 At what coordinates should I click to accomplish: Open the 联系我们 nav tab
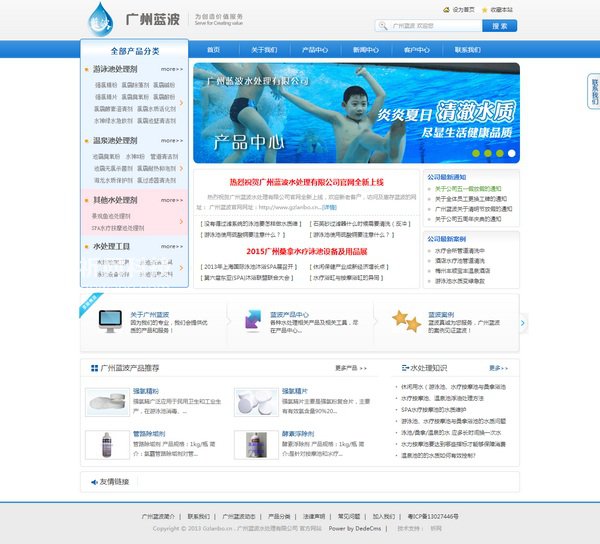pyautogui.click(x=468, y=50)
